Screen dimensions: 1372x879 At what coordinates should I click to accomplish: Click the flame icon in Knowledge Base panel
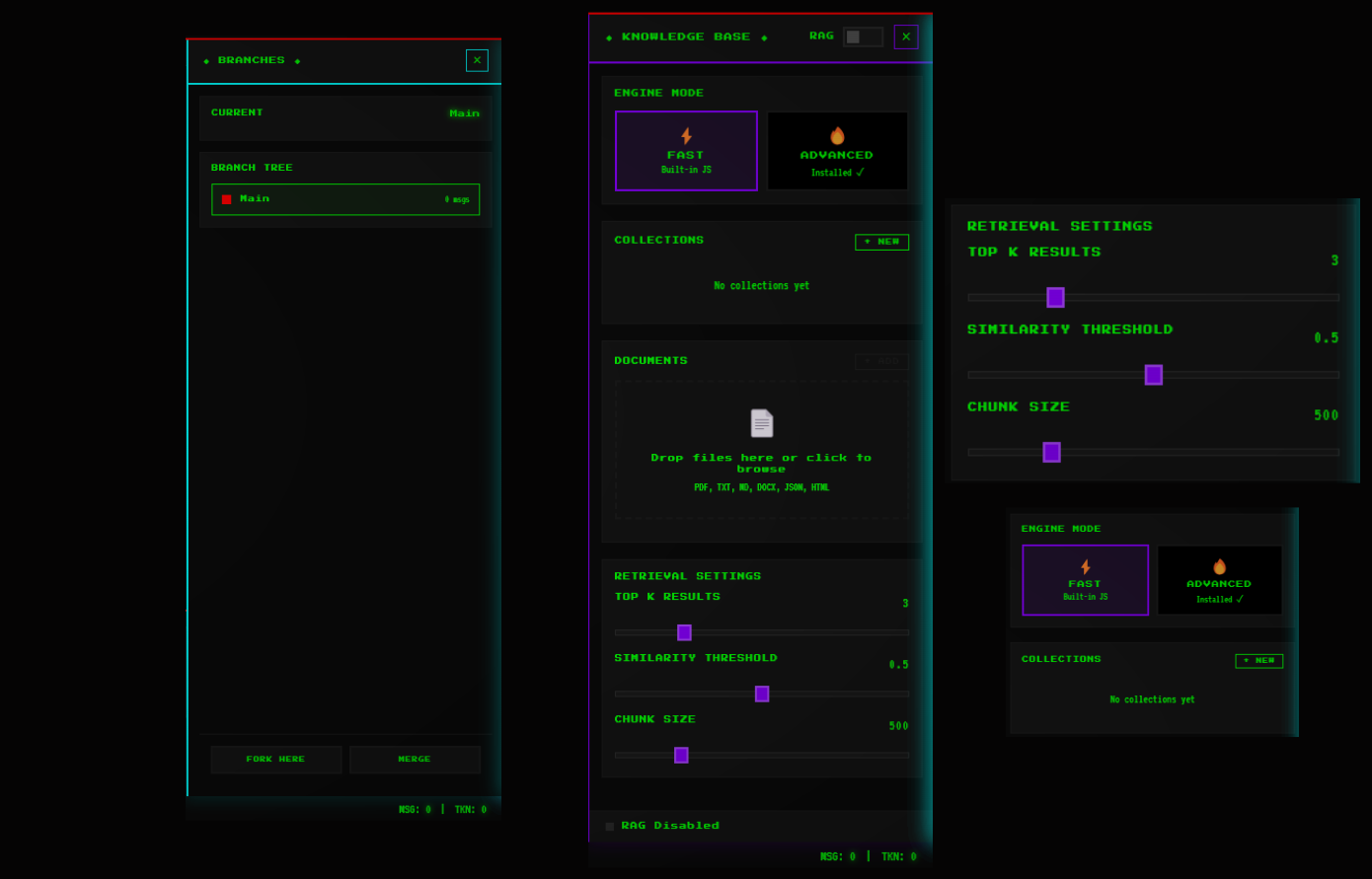[x=837, y=136]
